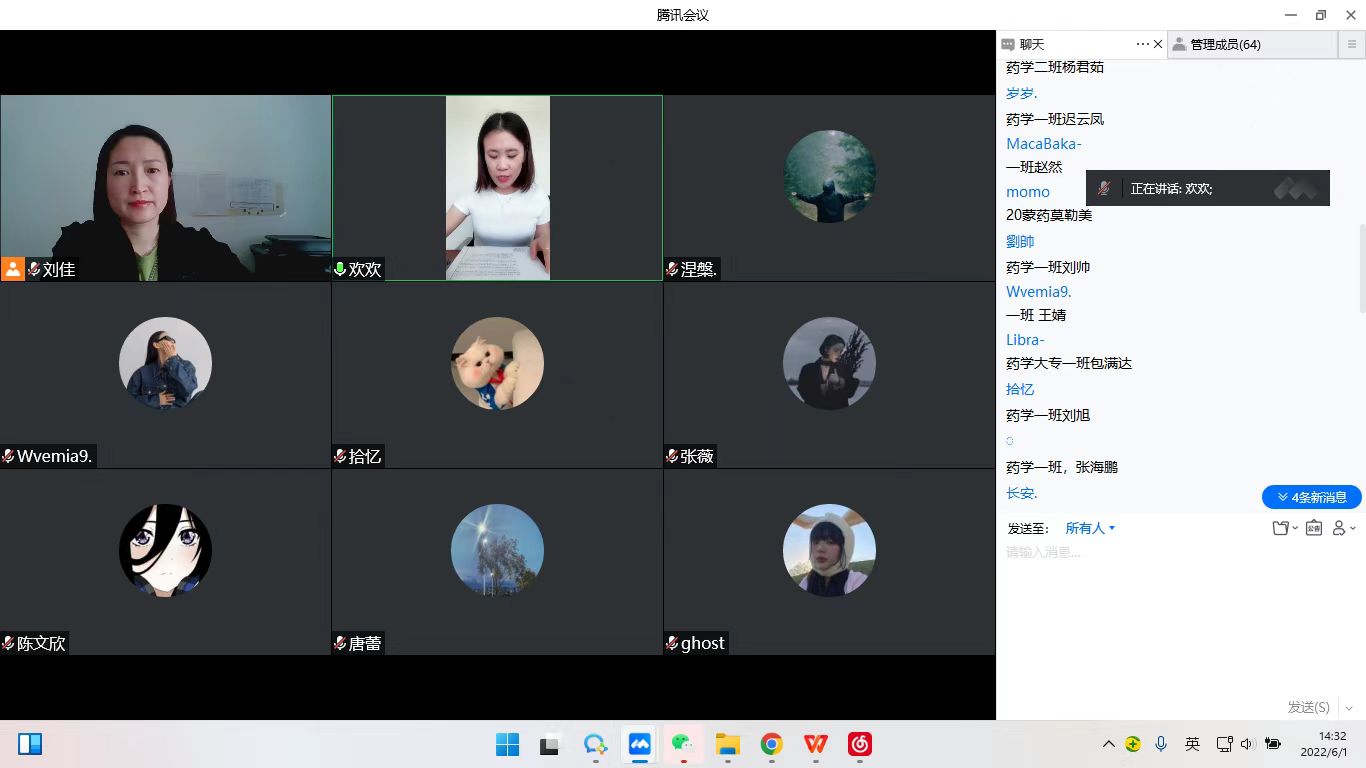Click the sender name MacaBaka- in chat

point(1044,144)
